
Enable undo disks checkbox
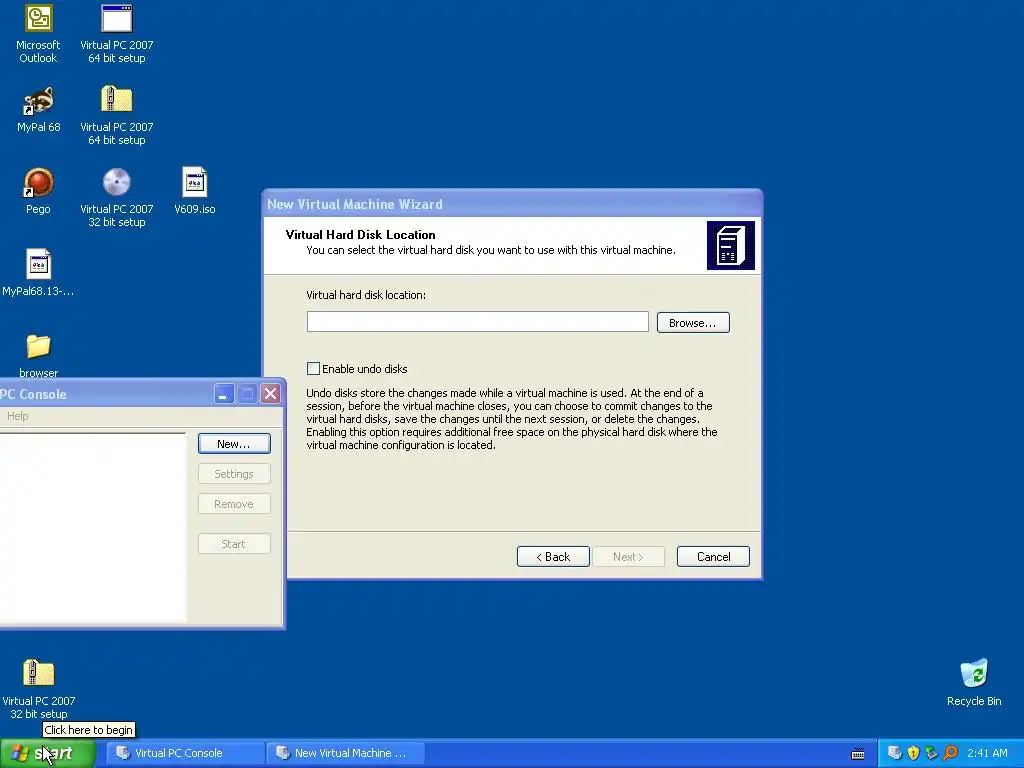pyautogui.click(x=313, y=368)
